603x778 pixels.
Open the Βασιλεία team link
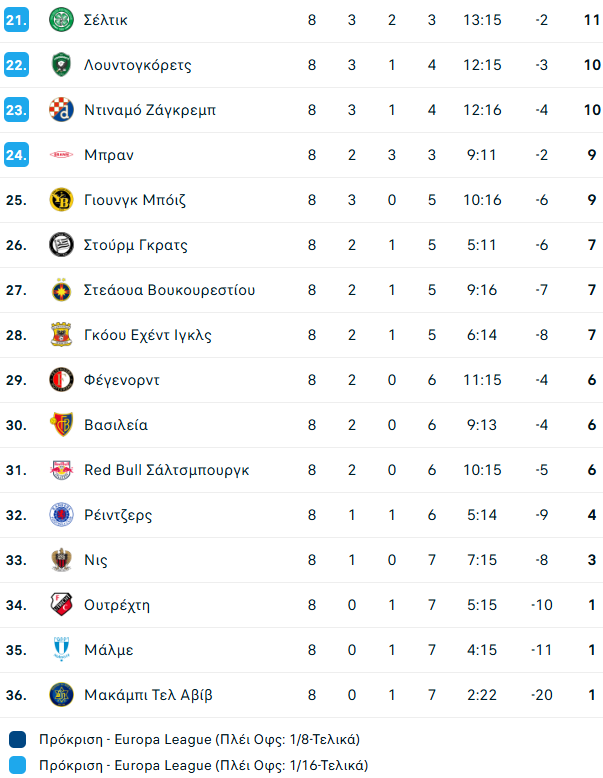116,425
